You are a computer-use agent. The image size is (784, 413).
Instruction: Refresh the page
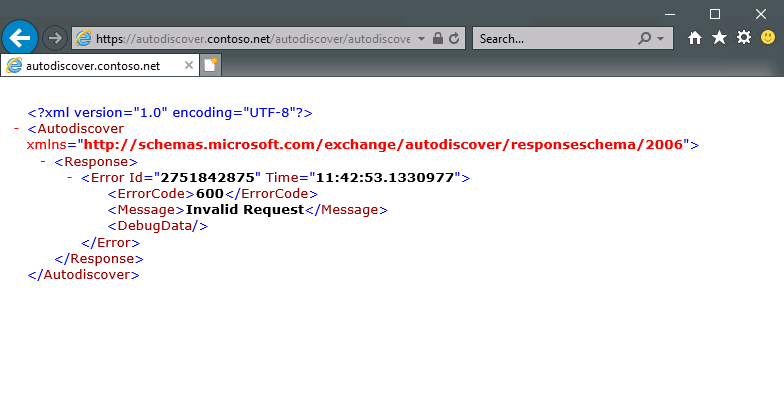click(454, 38)
